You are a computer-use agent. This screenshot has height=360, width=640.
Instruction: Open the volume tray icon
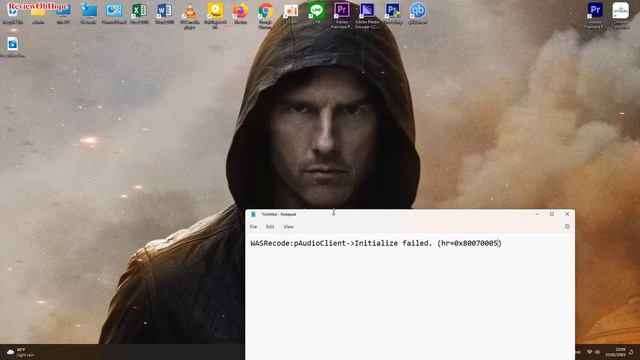point(597,352)
